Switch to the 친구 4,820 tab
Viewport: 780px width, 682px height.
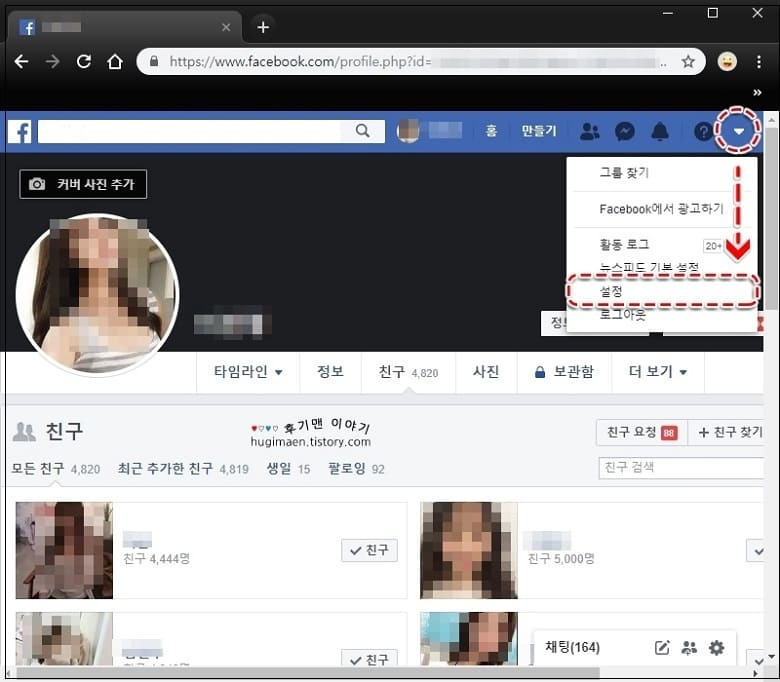click(x=408, y=372)
